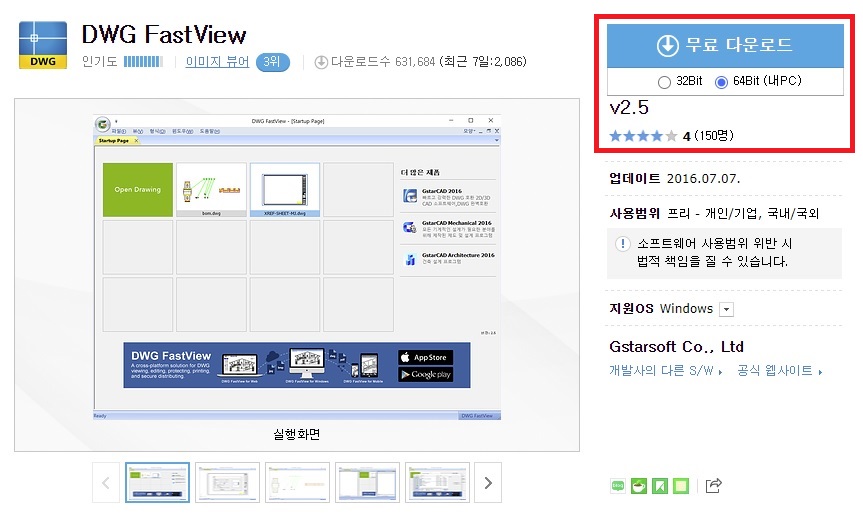Click the GstarCAD Architecture 2016 product icon
Screen dimensions: 863x528
pyautogui.click(x=410, y=259)
